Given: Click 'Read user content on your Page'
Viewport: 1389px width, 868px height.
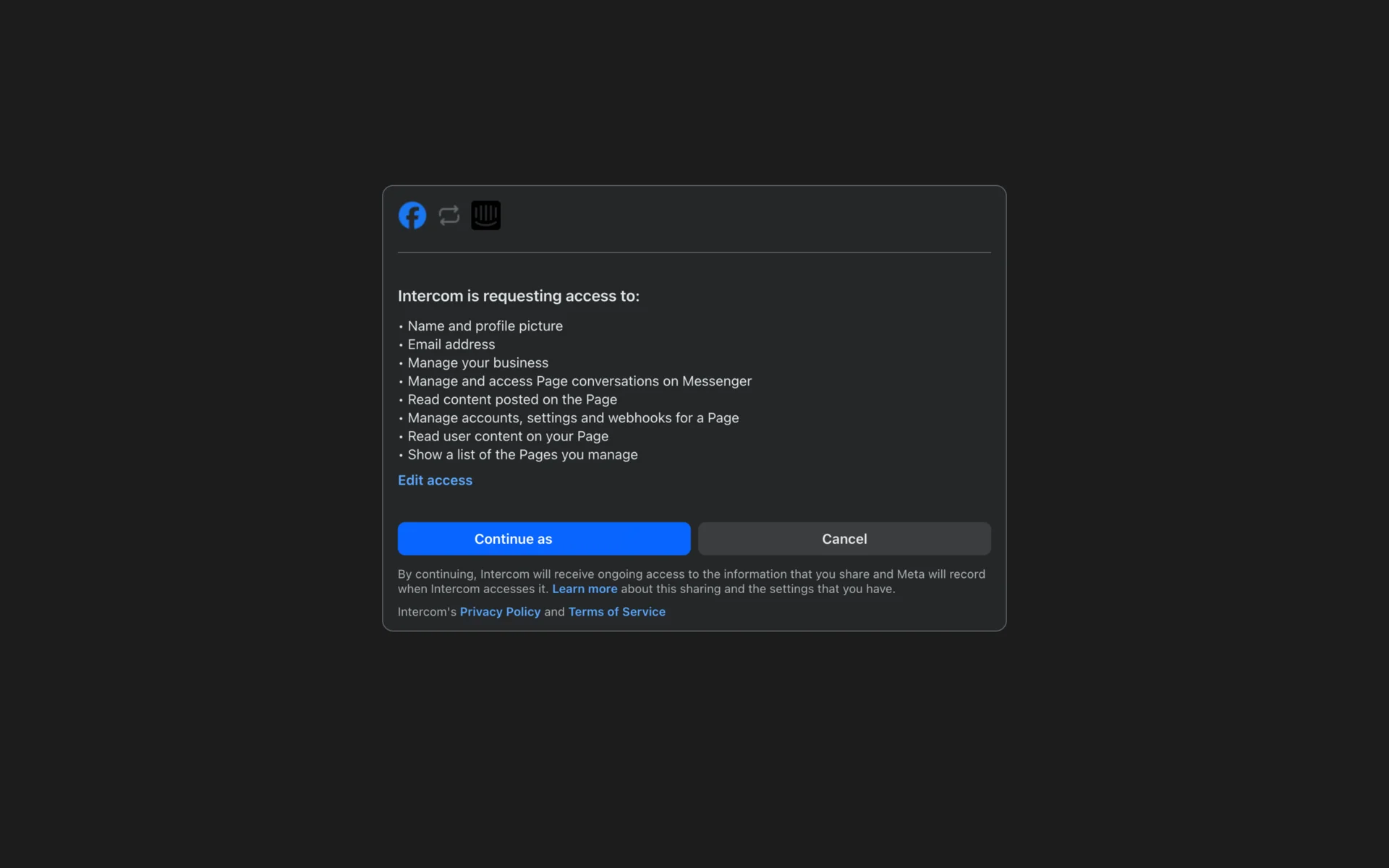Looking at the screenshot, I should (x=507, y=436).
